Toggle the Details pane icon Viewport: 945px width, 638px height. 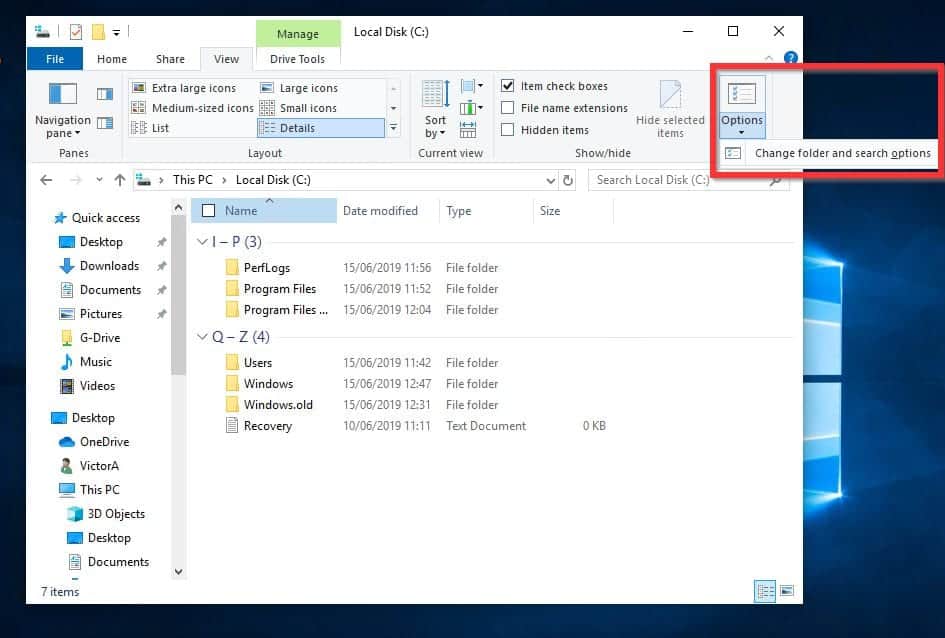pos(105,123)
